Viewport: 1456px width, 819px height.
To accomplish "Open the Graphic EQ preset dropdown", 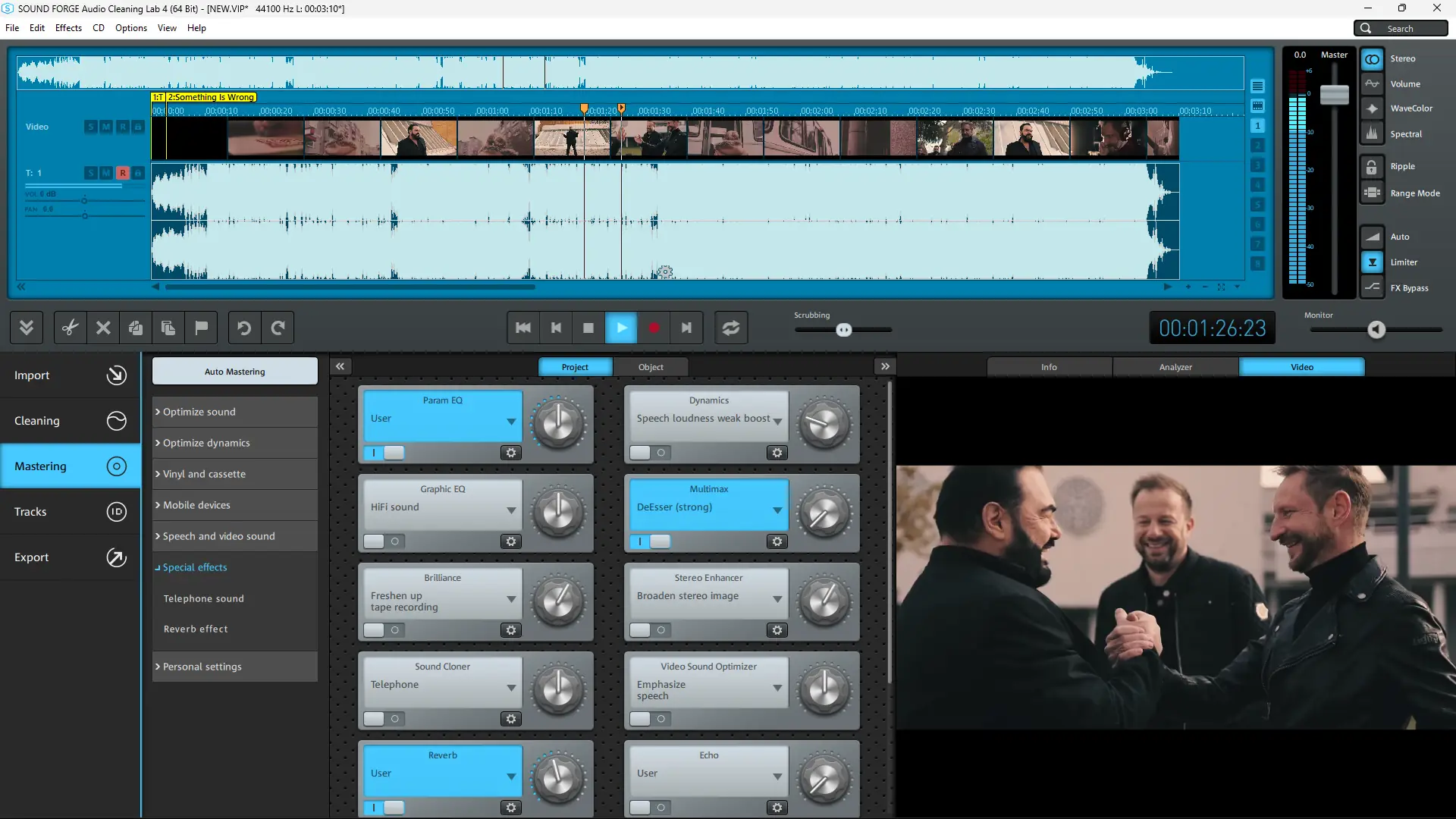I will tap(511, 510).
